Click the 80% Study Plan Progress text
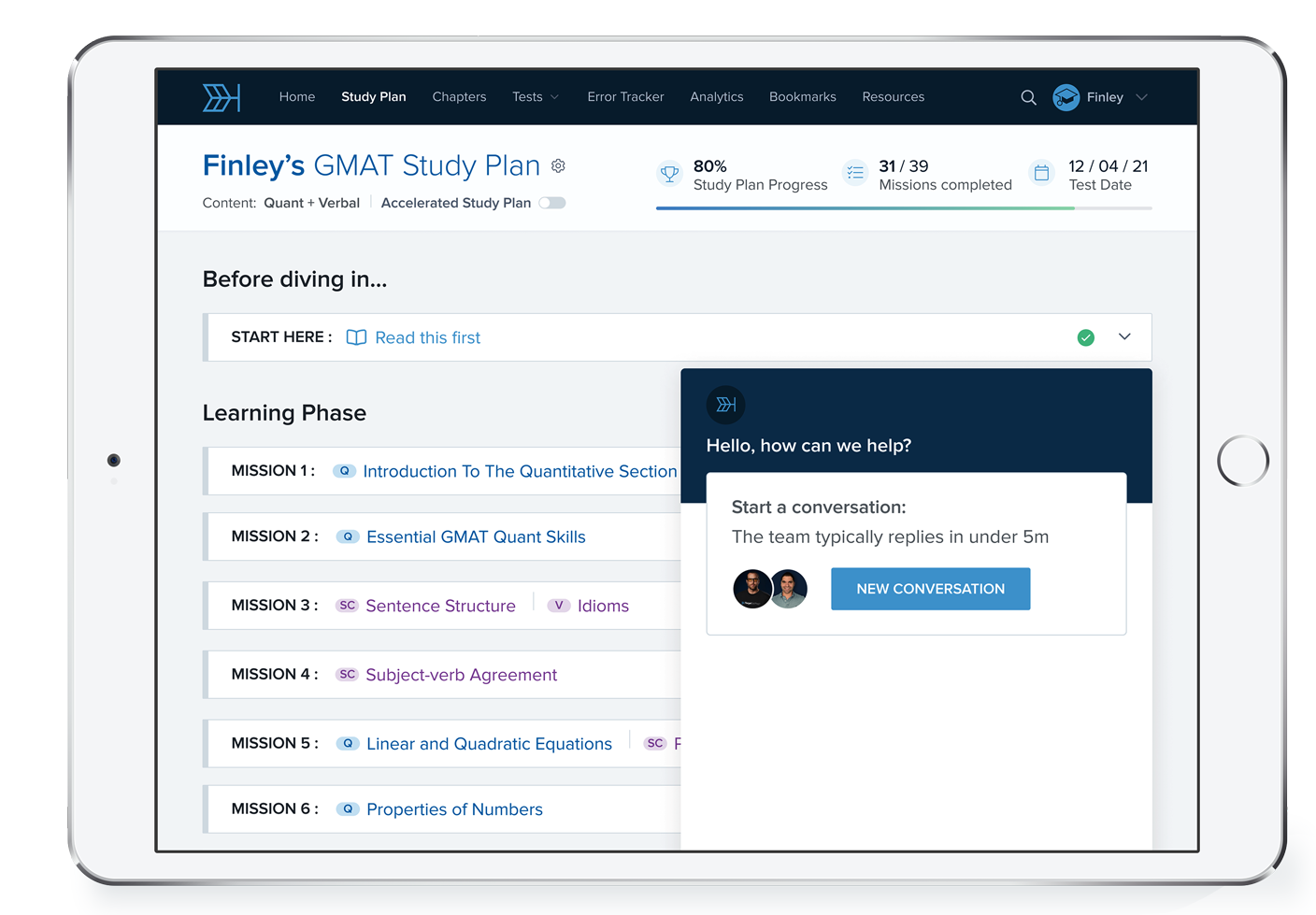 [x=761, y=175]
